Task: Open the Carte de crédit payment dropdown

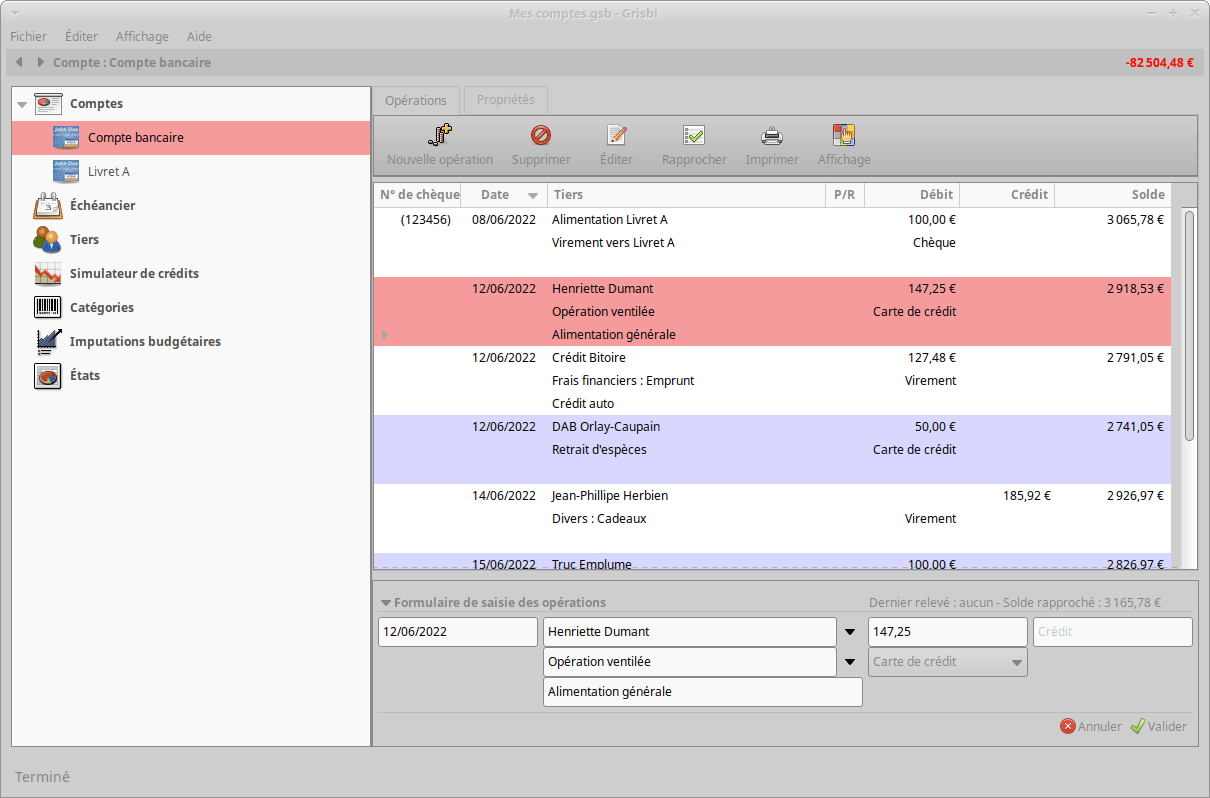Action: point(1017,662)
